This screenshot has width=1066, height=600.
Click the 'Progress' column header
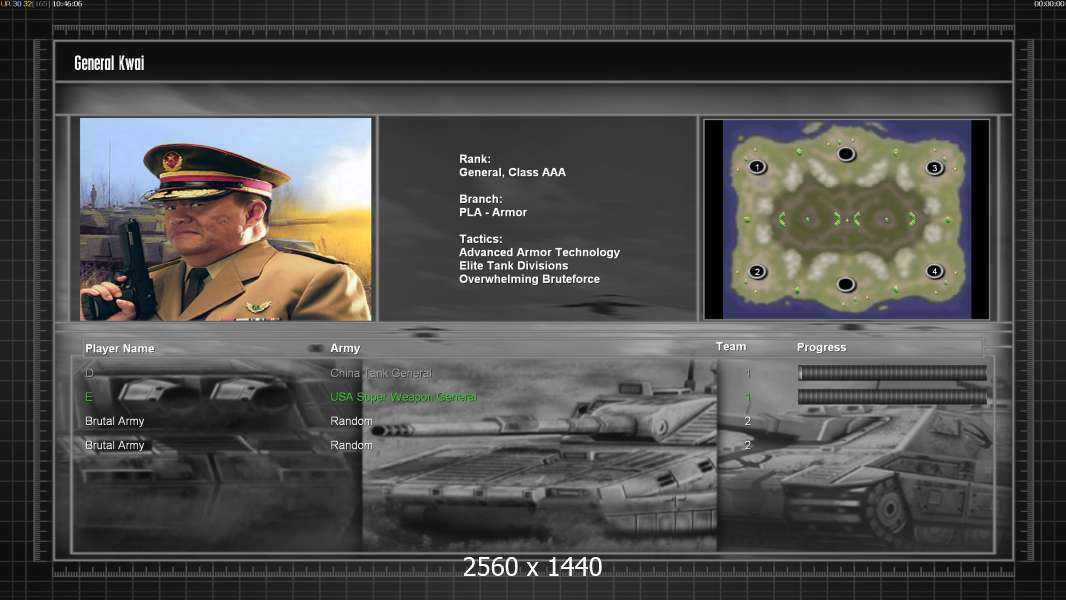821,347
